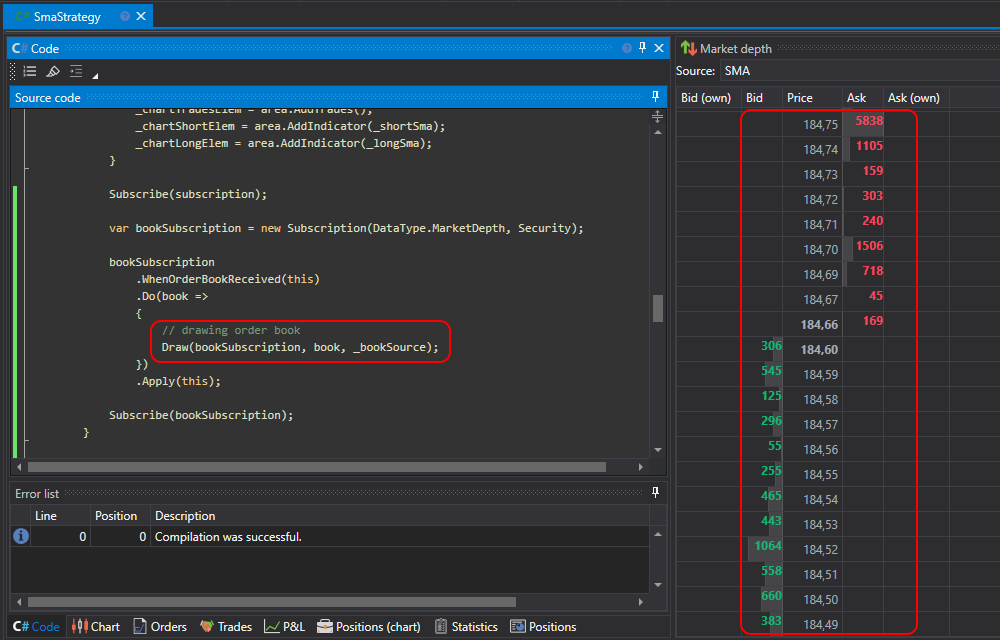Click info icon in error row
1000x640 pixels.
20,537
